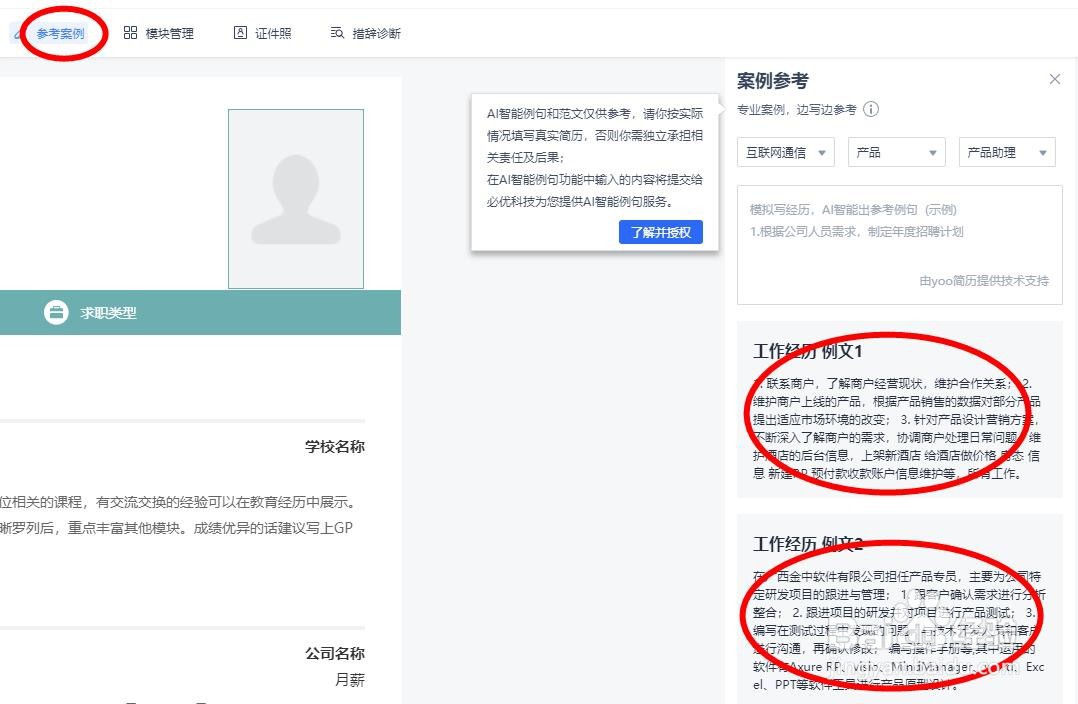
Task: Click the briefcase icon beside 求职类型
Action: pyautogui.click(x=56, y=312)
